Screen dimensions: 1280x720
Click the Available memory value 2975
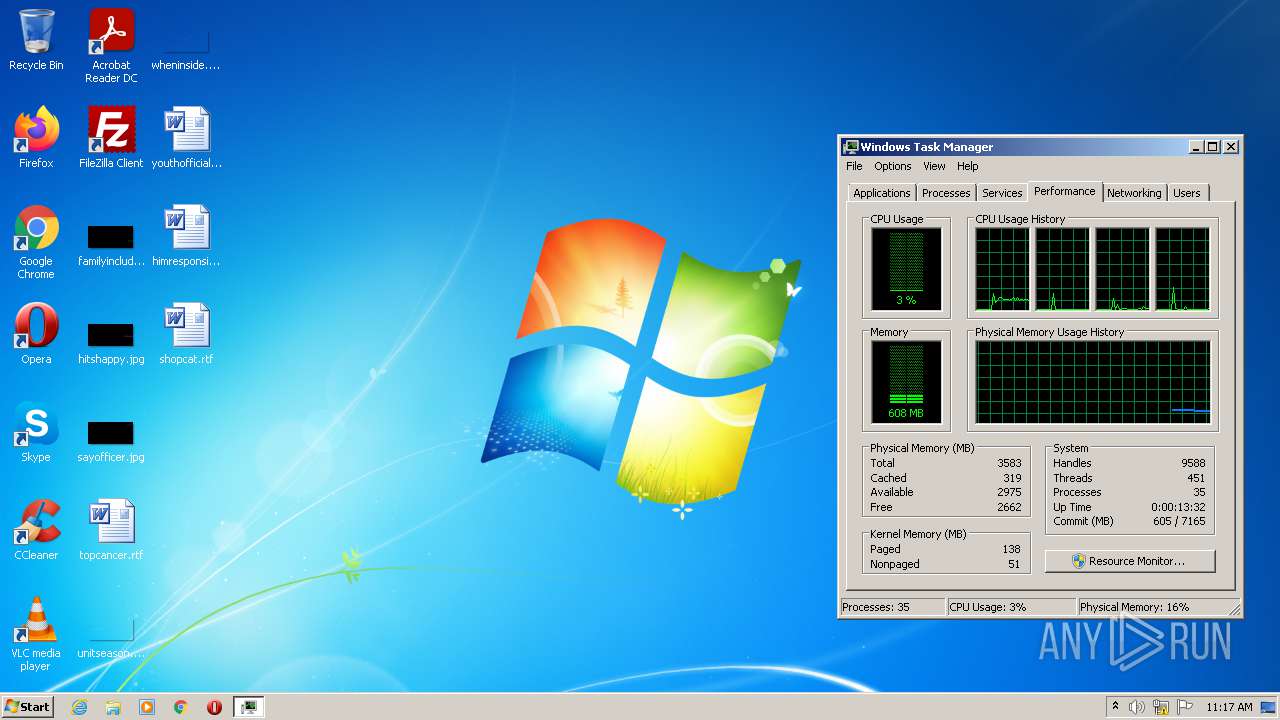(1009, 492)
